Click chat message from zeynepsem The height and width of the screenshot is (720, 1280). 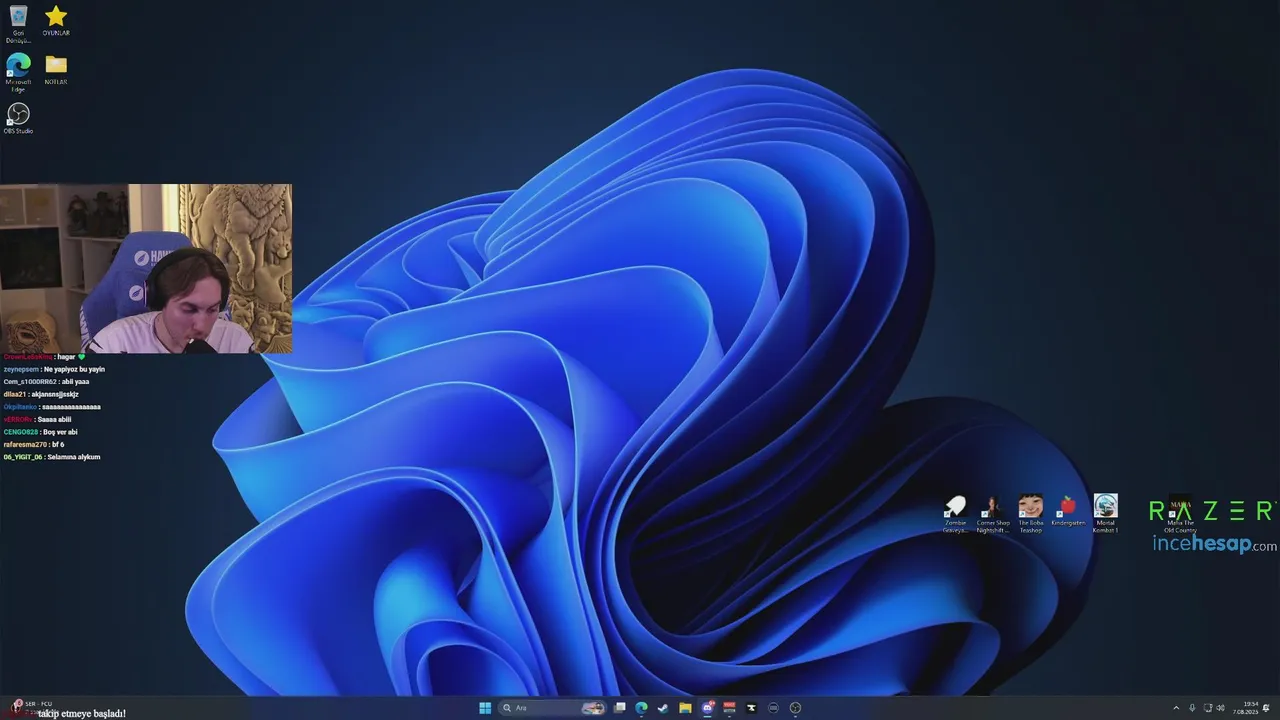(x=54, y=369)
